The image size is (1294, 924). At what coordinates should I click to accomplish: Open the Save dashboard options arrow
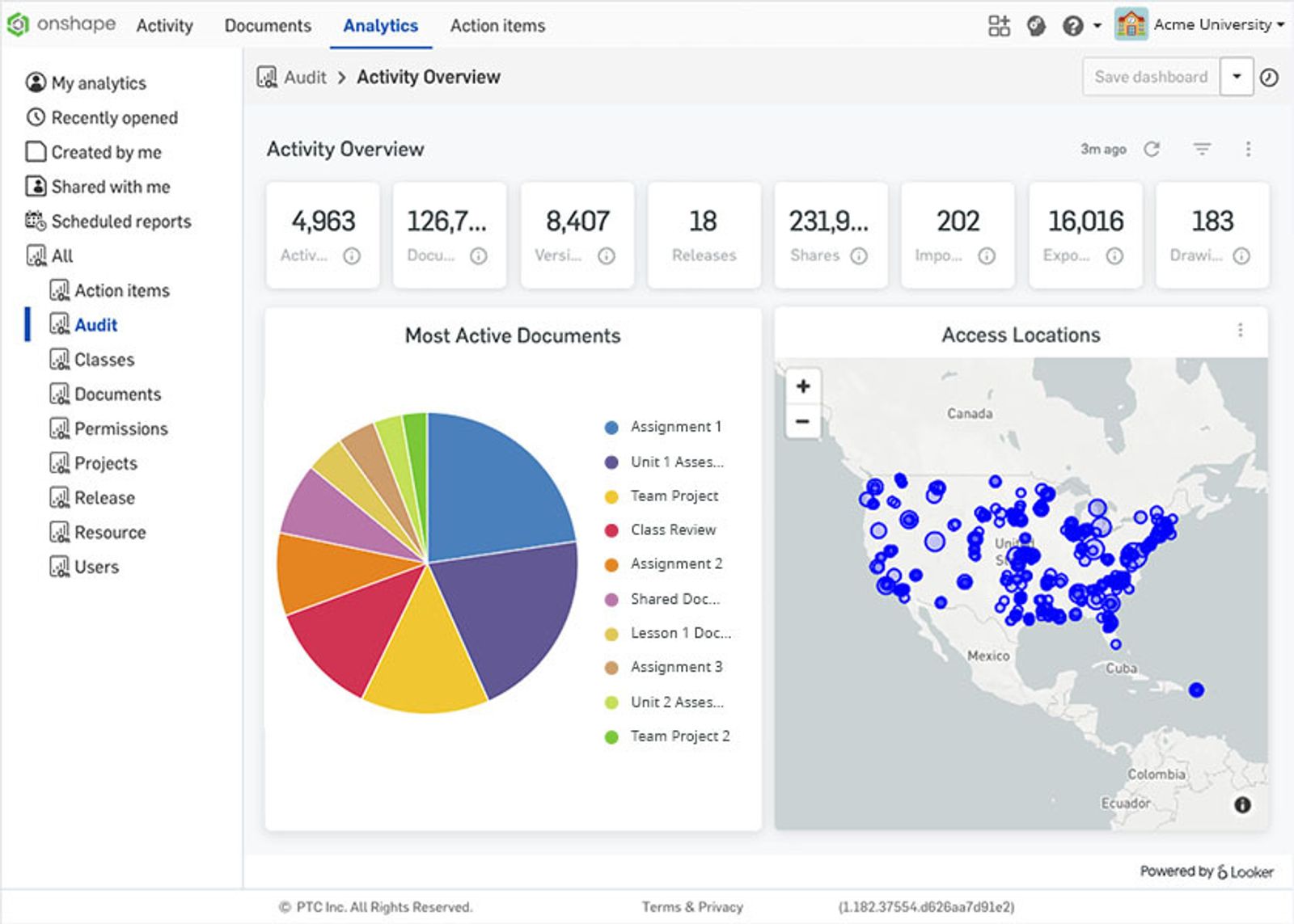1237,77
